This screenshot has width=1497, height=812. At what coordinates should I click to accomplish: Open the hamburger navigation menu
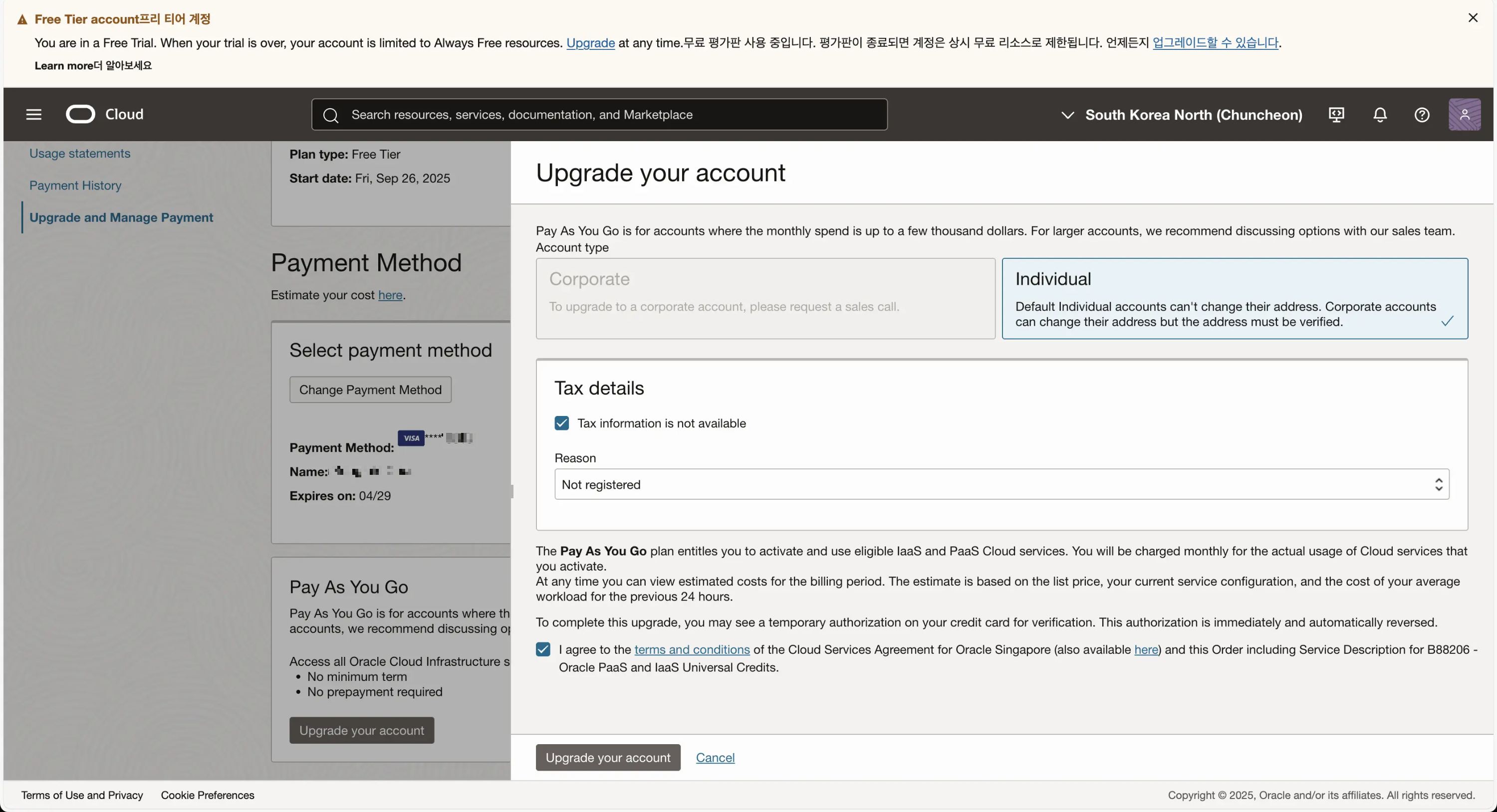tap(34, 114)
